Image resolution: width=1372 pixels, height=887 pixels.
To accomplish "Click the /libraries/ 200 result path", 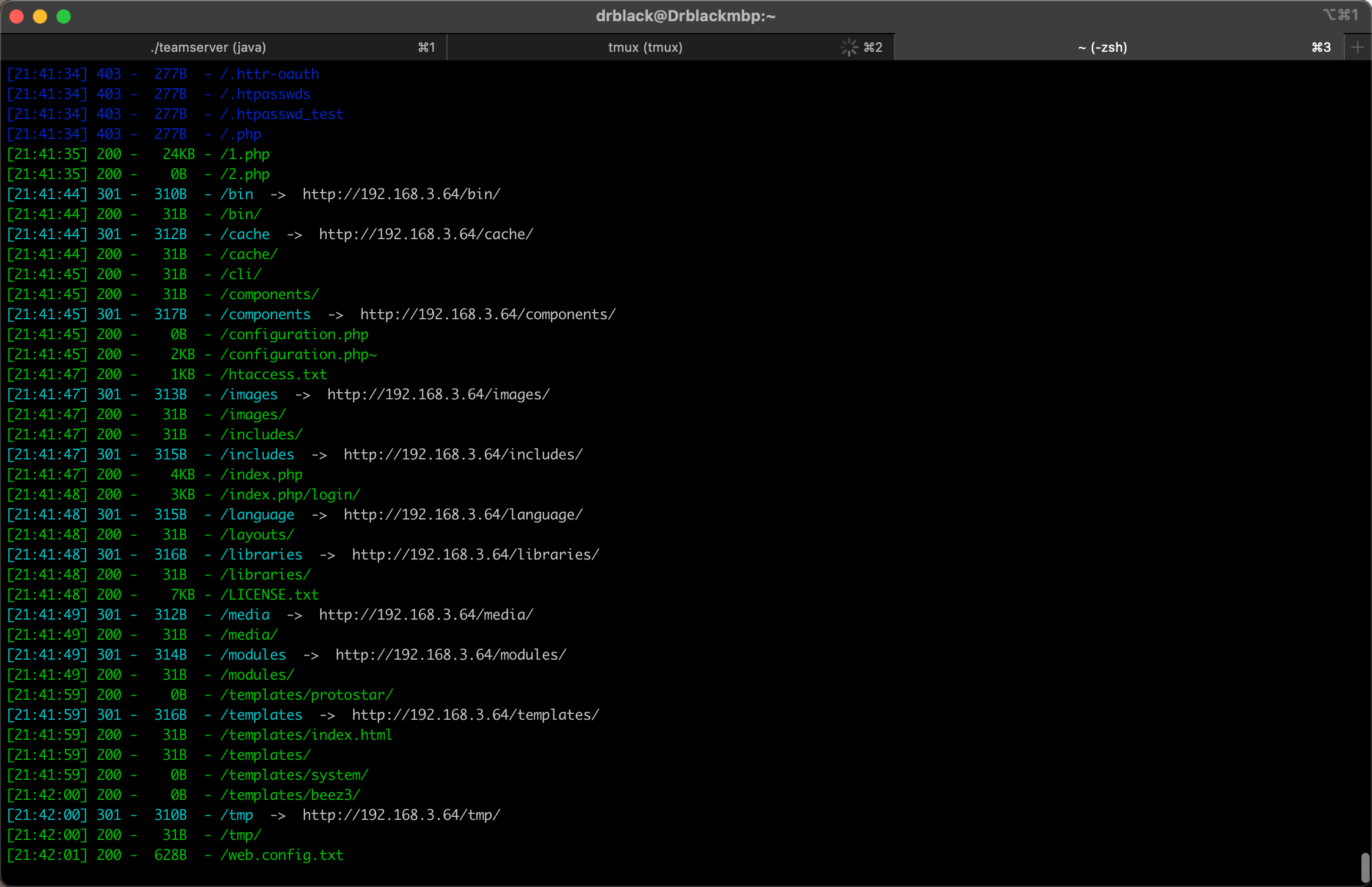I will click(x=266, y=575).
